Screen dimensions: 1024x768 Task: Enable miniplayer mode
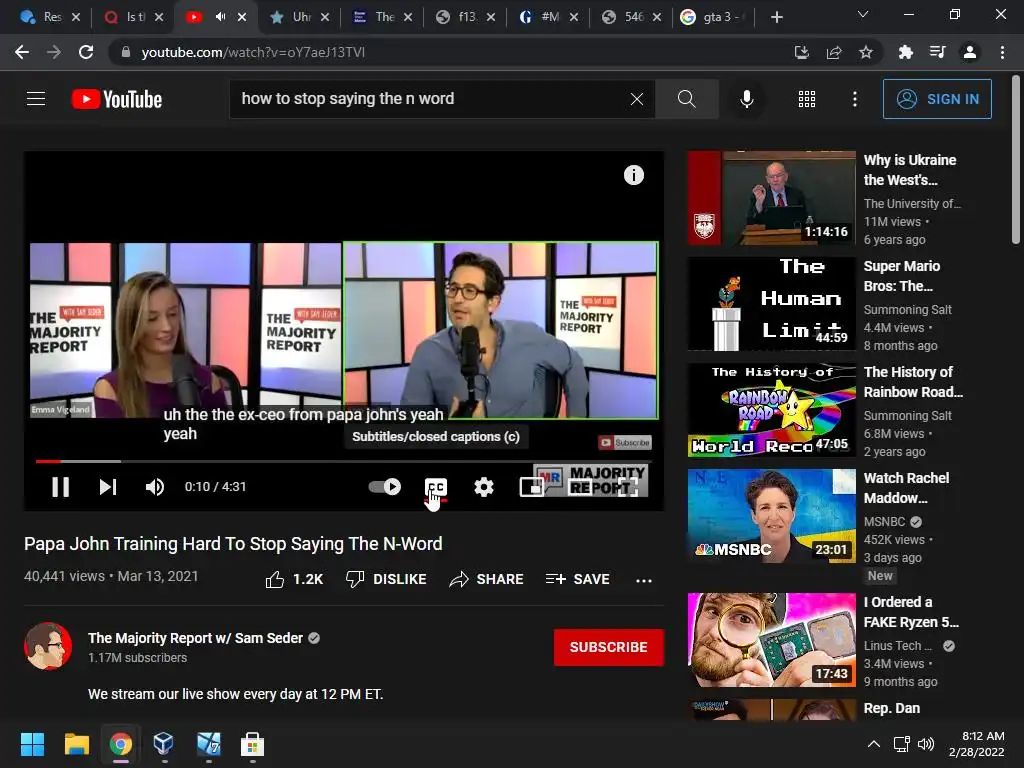click(x=532, y=487)
